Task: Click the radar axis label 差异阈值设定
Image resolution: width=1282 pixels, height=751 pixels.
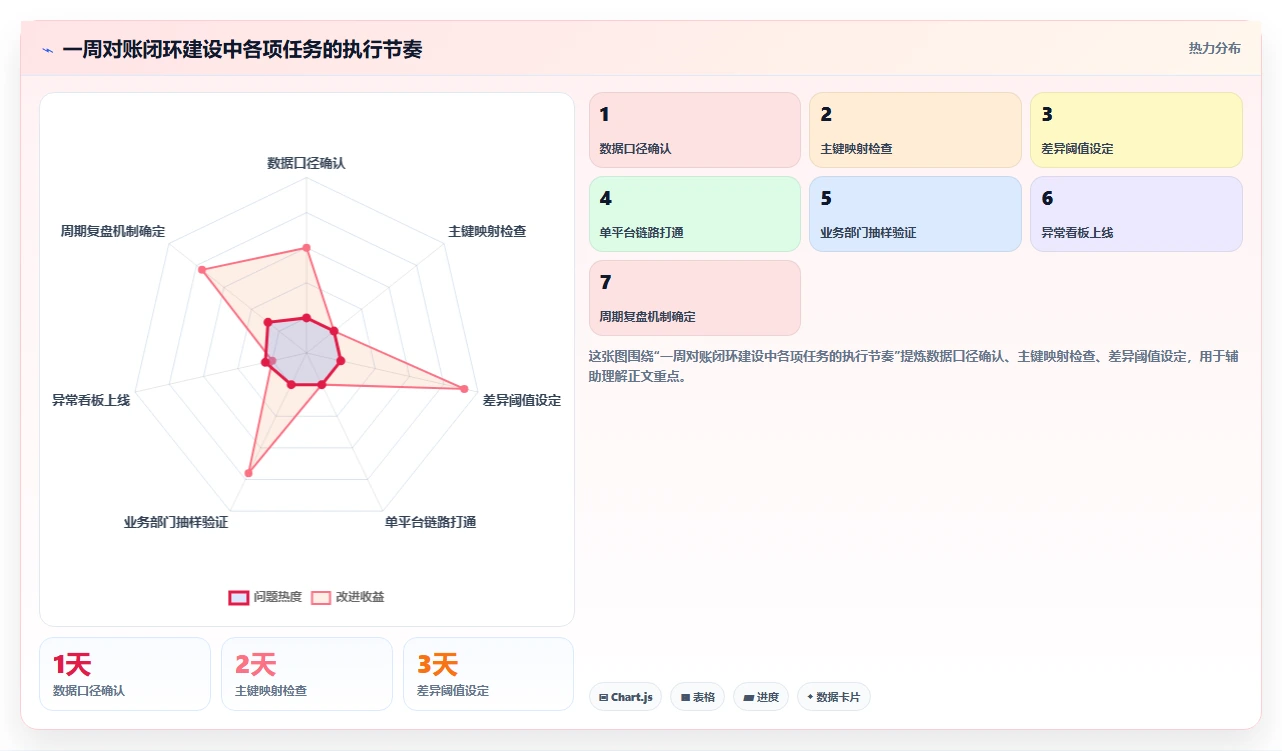Action: (x=522, y=400)
